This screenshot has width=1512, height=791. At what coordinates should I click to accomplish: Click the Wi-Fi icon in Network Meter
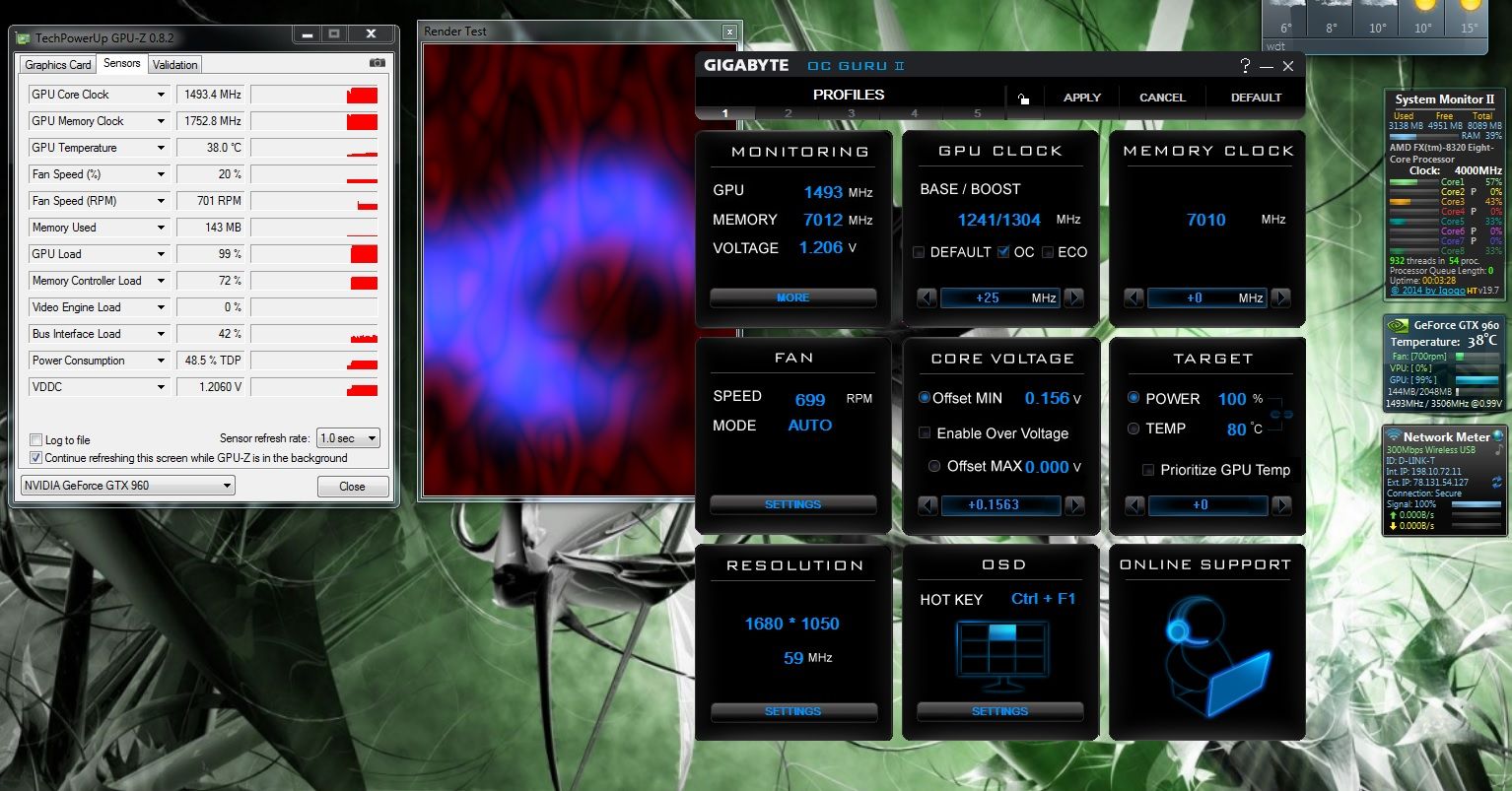[x=1394, y=436]
